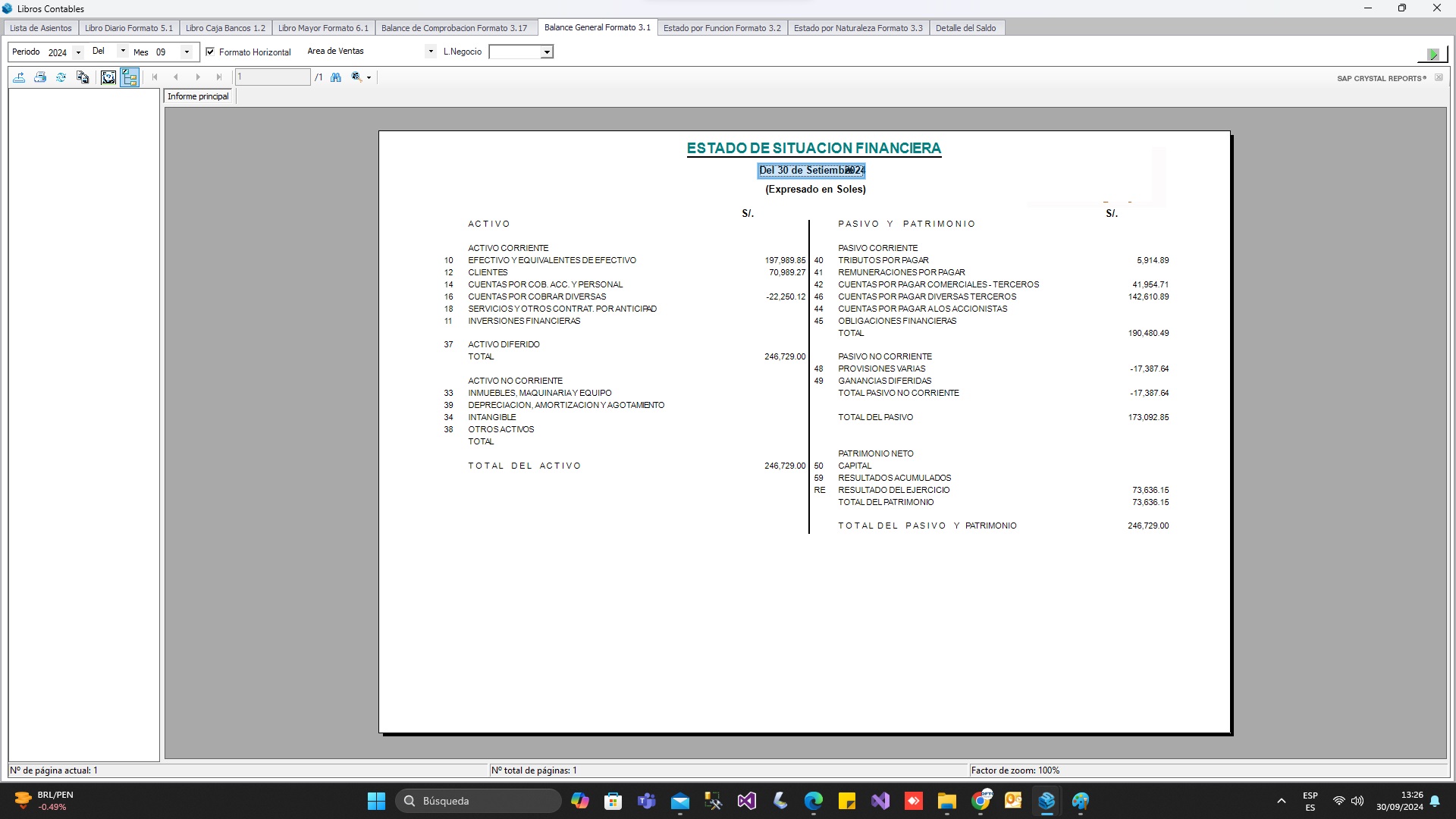Select the Informe principal tab
Screen dimensions: 1456x819
tap(198, 96)
